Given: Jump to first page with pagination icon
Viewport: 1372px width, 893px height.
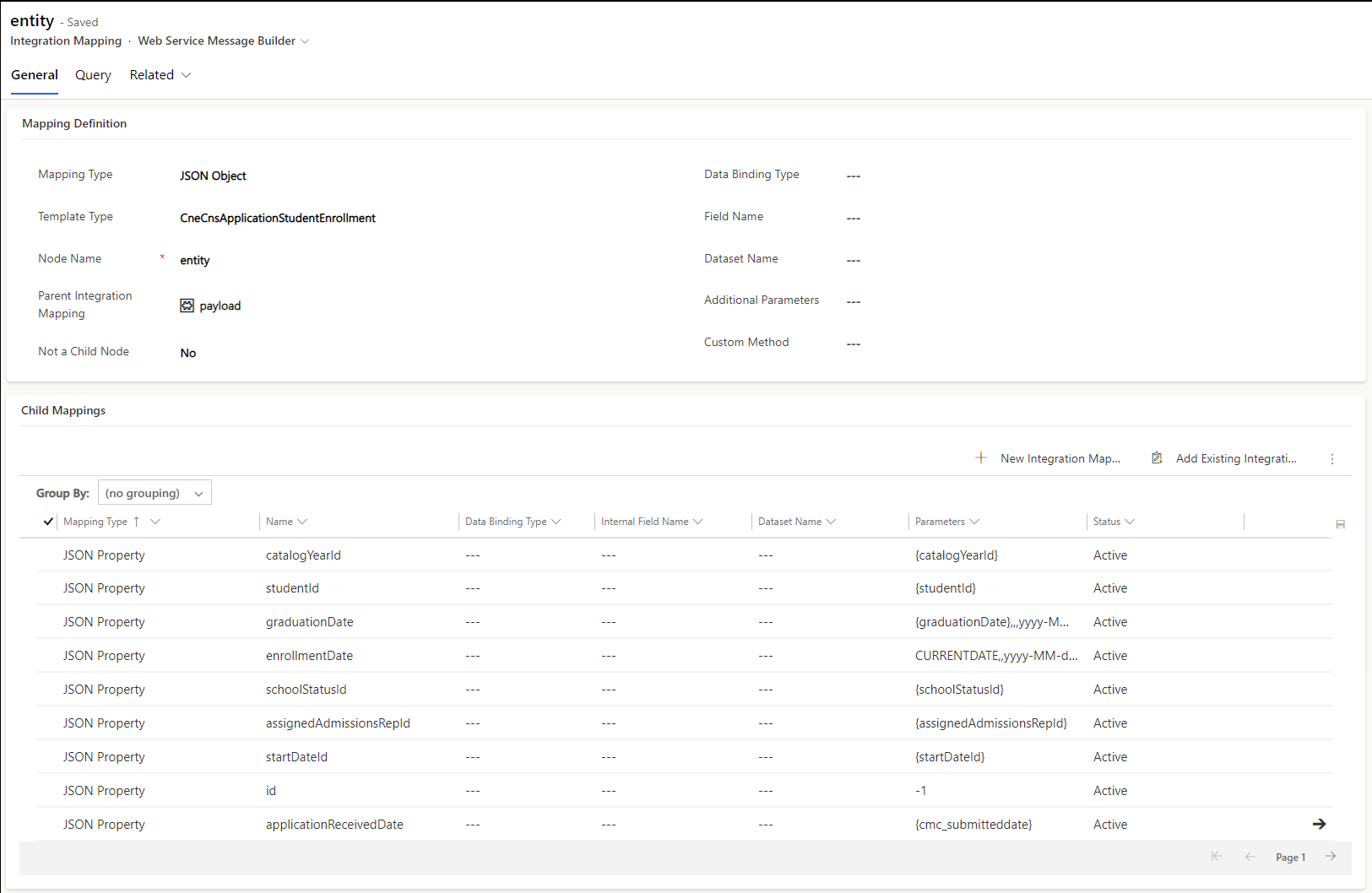Looking at the screenshot, I should 1217,856.
